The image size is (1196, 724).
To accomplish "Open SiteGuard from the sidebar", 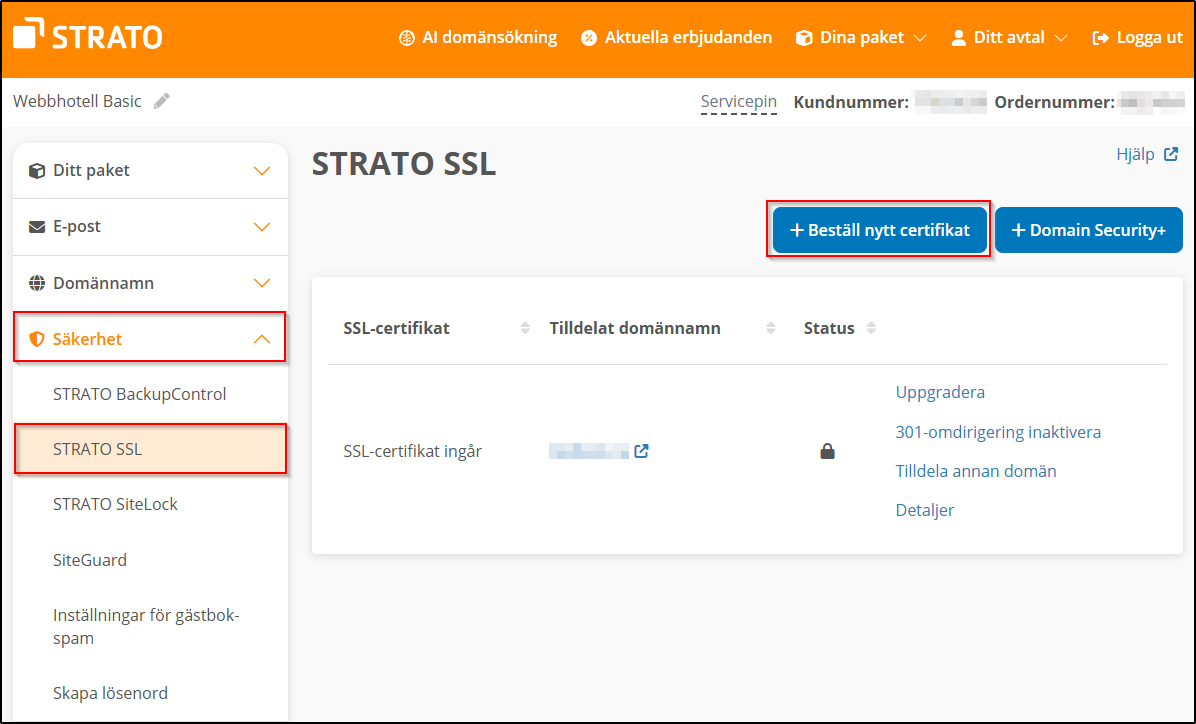I will point(90,560).
